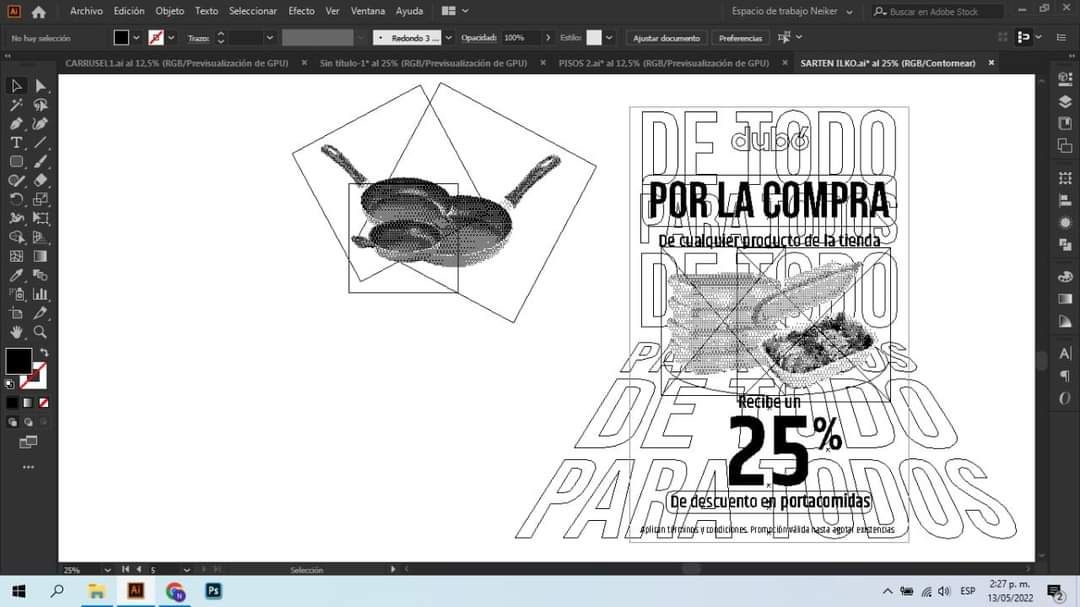Select the Rotate tool

click(x=17, y=200)
